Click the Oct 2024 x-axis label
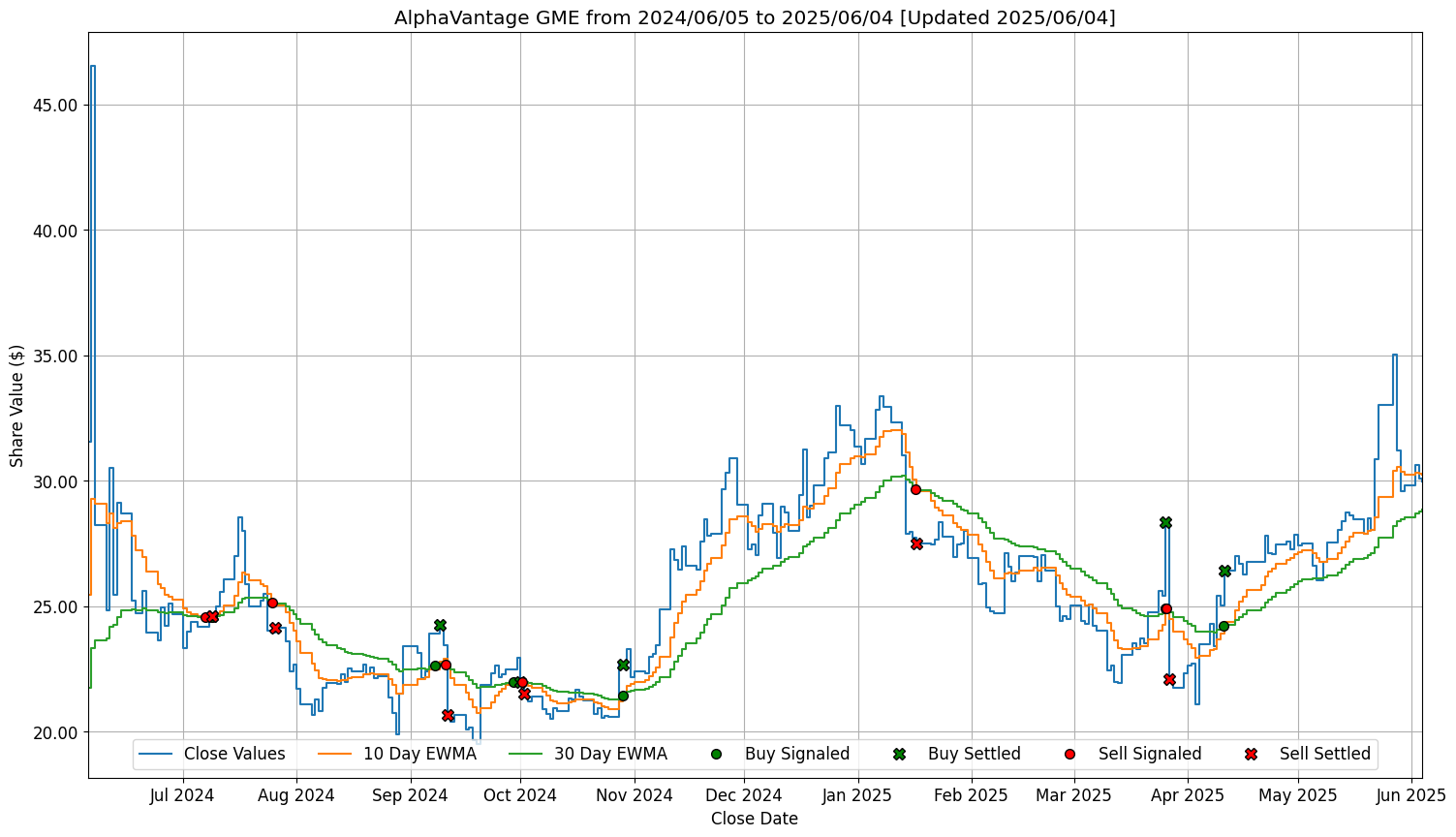1456x837 pixels. (x=520, y=795)
